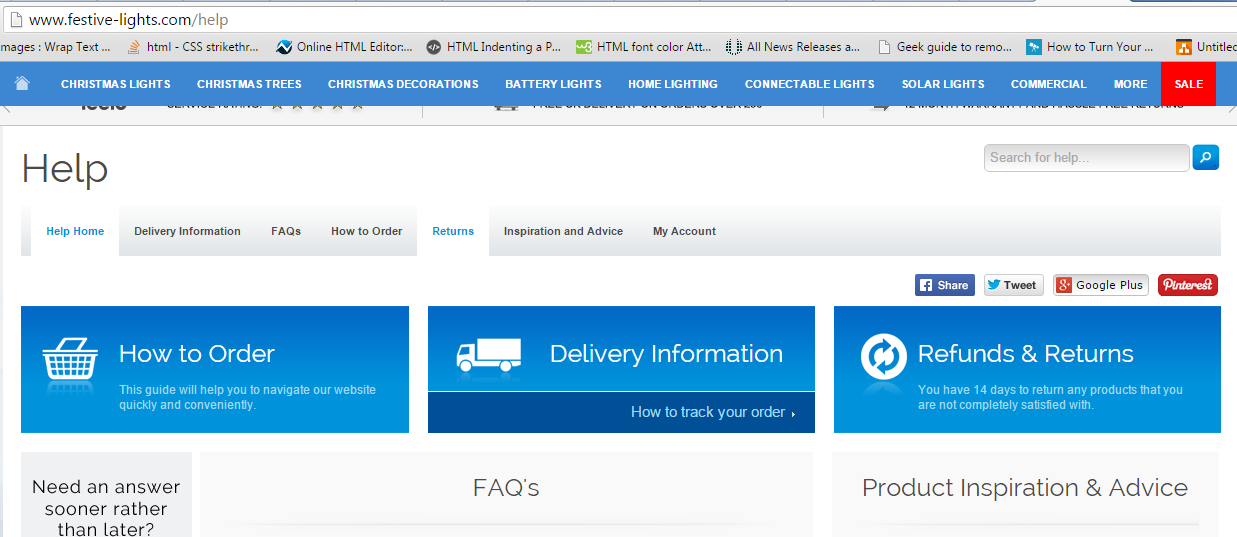Click the FAQ's section heading

pos(506,488)
